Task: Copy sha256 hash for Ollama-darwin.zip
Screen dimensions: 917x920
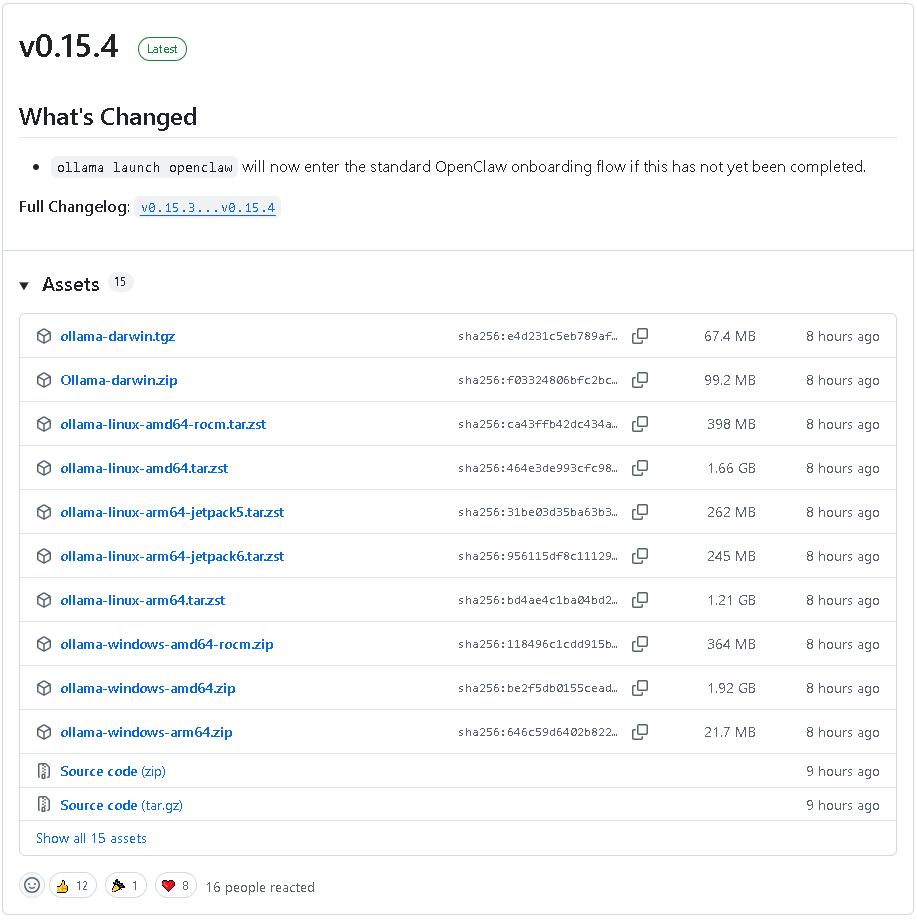Action: pos(639,380)
